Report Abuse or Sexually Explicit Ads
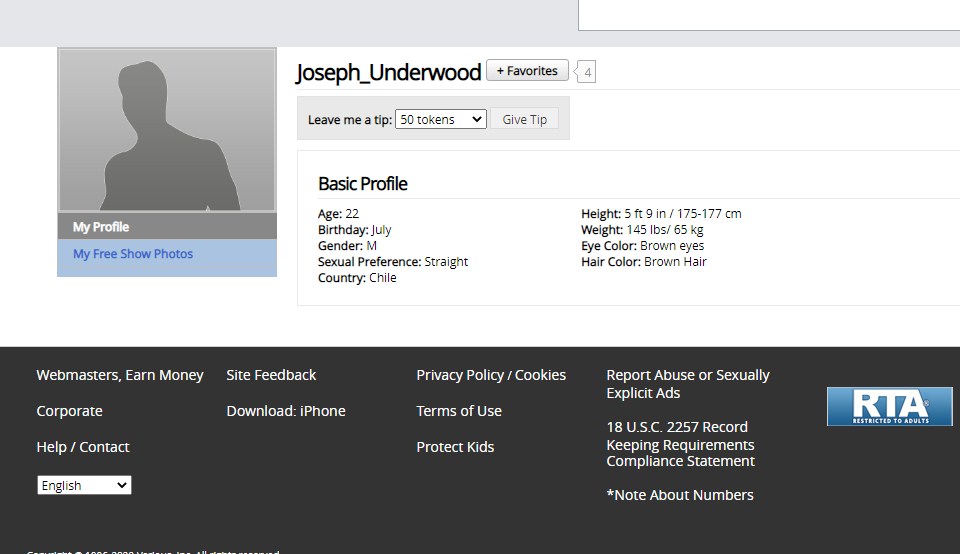This screenshot has height=554, width=960. point(687,384)
